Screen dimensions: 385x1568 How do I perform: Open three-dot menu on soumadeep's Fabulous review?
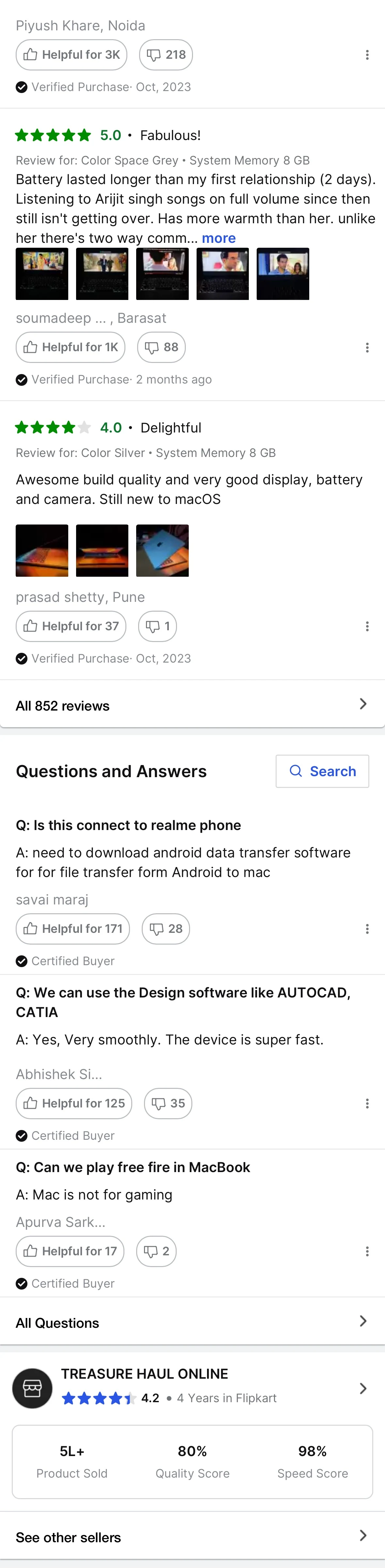(x=367, y=348)
